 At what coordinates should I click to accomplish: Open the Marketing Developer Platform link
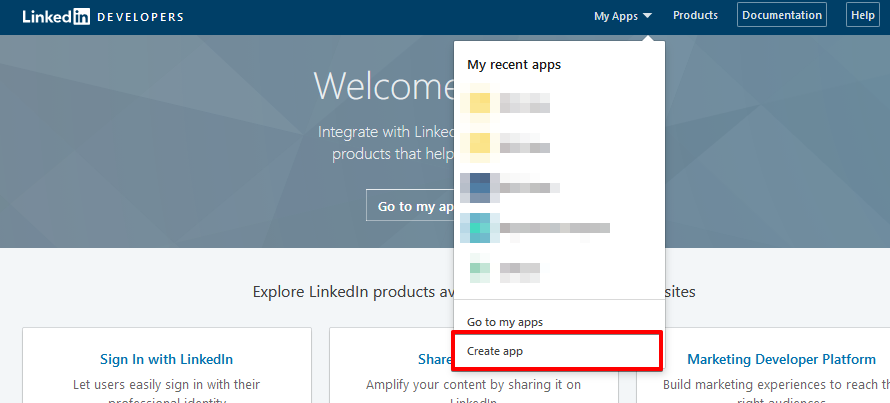781,359
